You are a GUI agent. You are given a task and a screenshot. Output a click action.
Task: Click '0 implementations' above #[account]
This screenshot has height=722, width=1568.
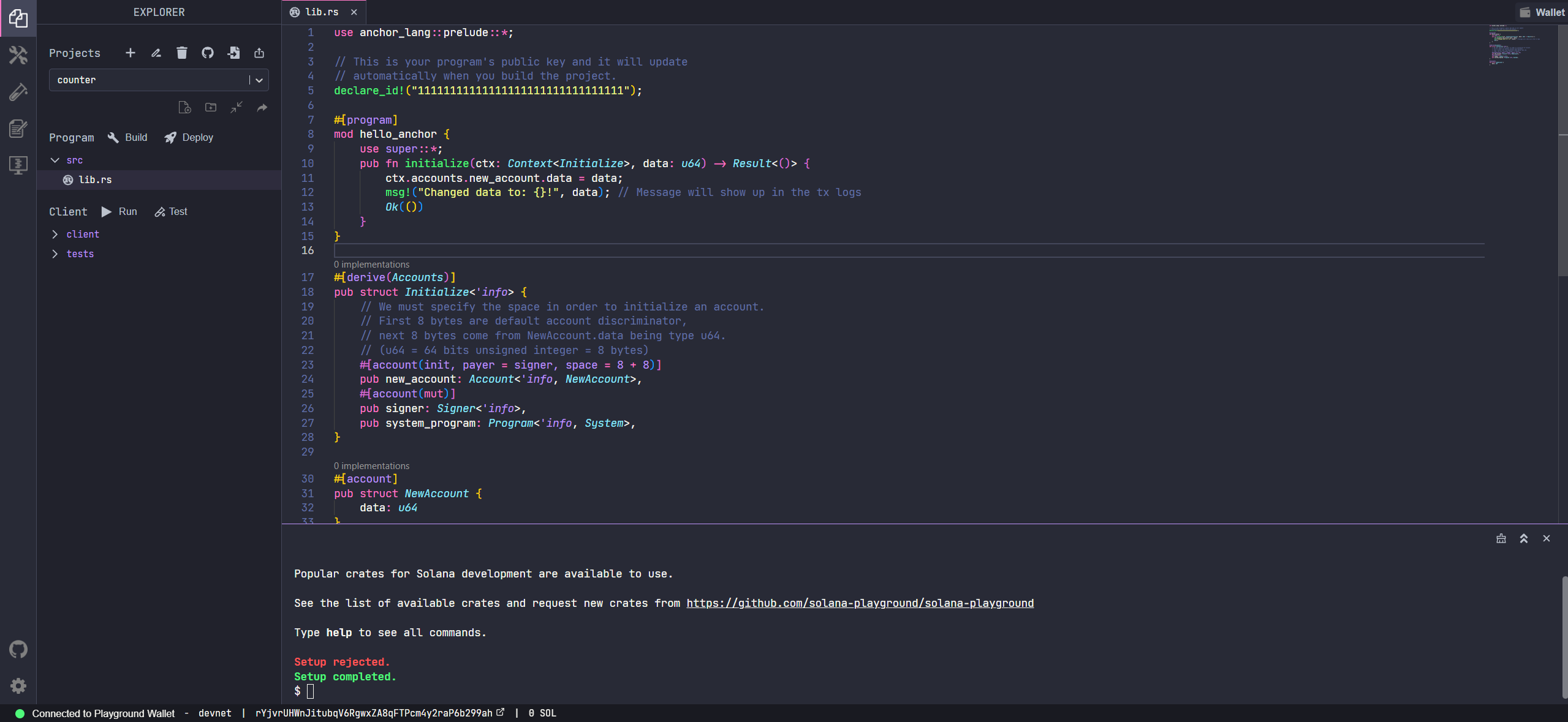[371, 466]
